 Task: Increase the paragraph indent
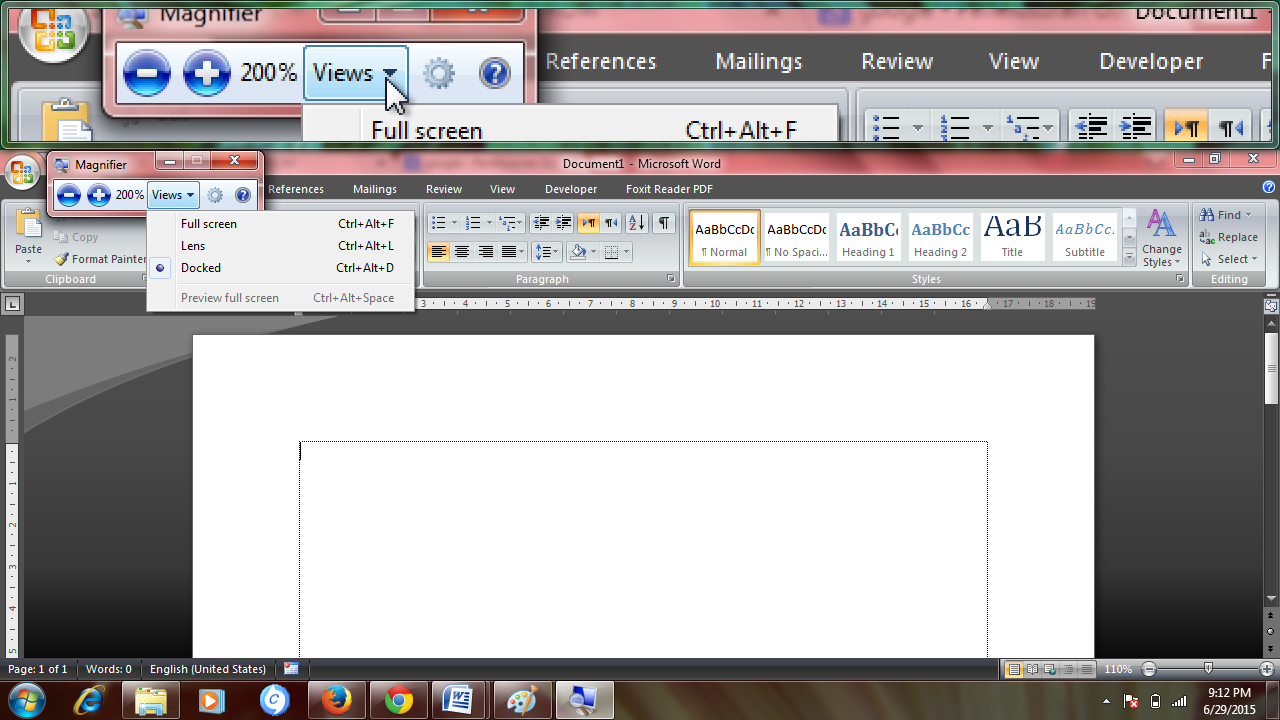click(x=563, y=222)
